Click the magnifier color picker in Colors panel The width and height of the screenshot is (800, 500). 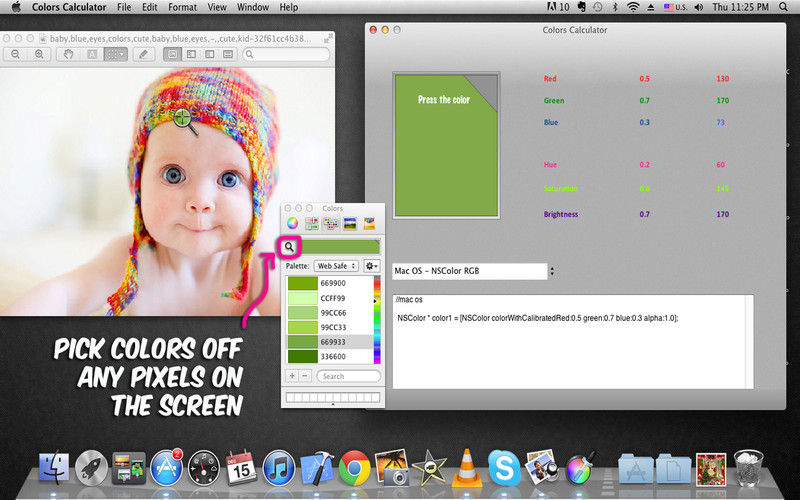pyautogui.click(x=288, y=246)
